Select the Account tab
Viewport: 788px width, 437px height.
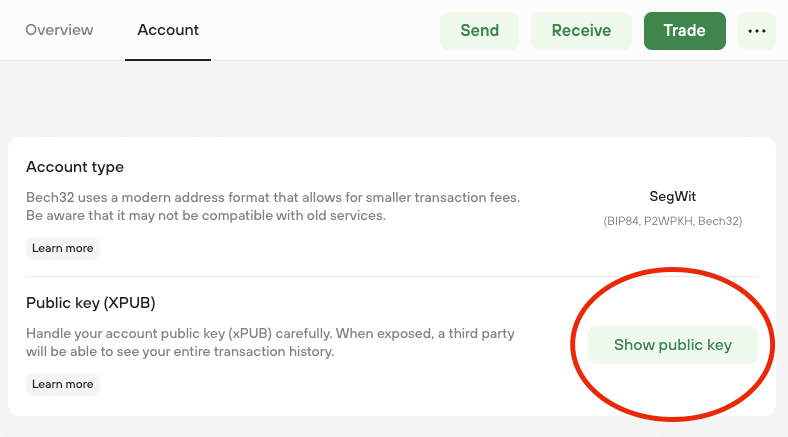168,30
